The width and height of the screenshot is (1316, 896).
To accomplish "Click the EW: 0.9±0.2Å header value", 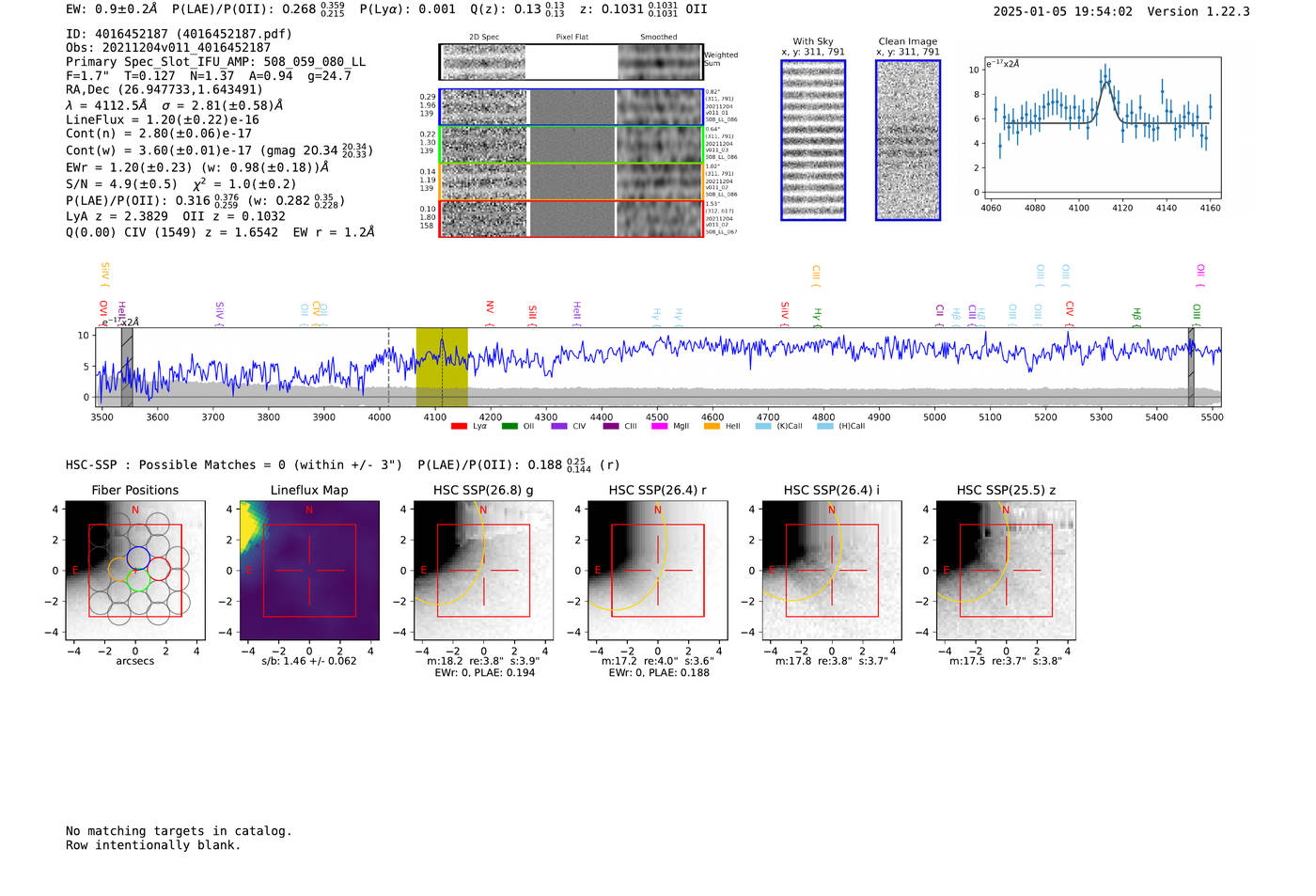I will coord(112,8).
